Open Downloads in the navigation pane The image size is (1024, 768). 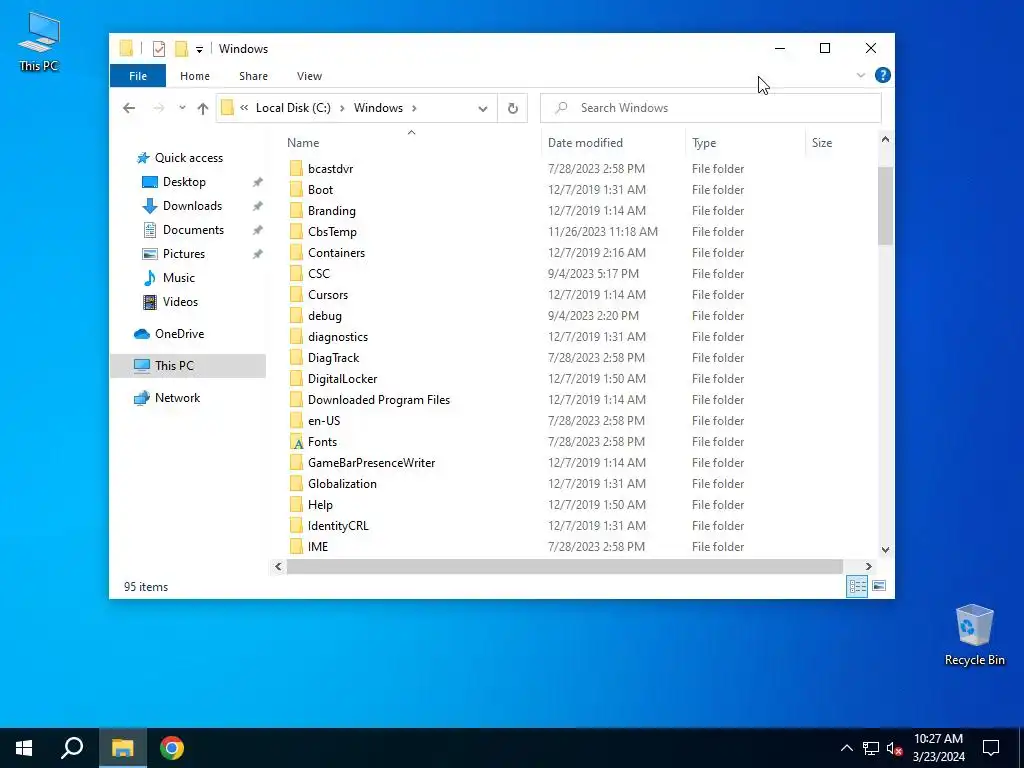192,206
